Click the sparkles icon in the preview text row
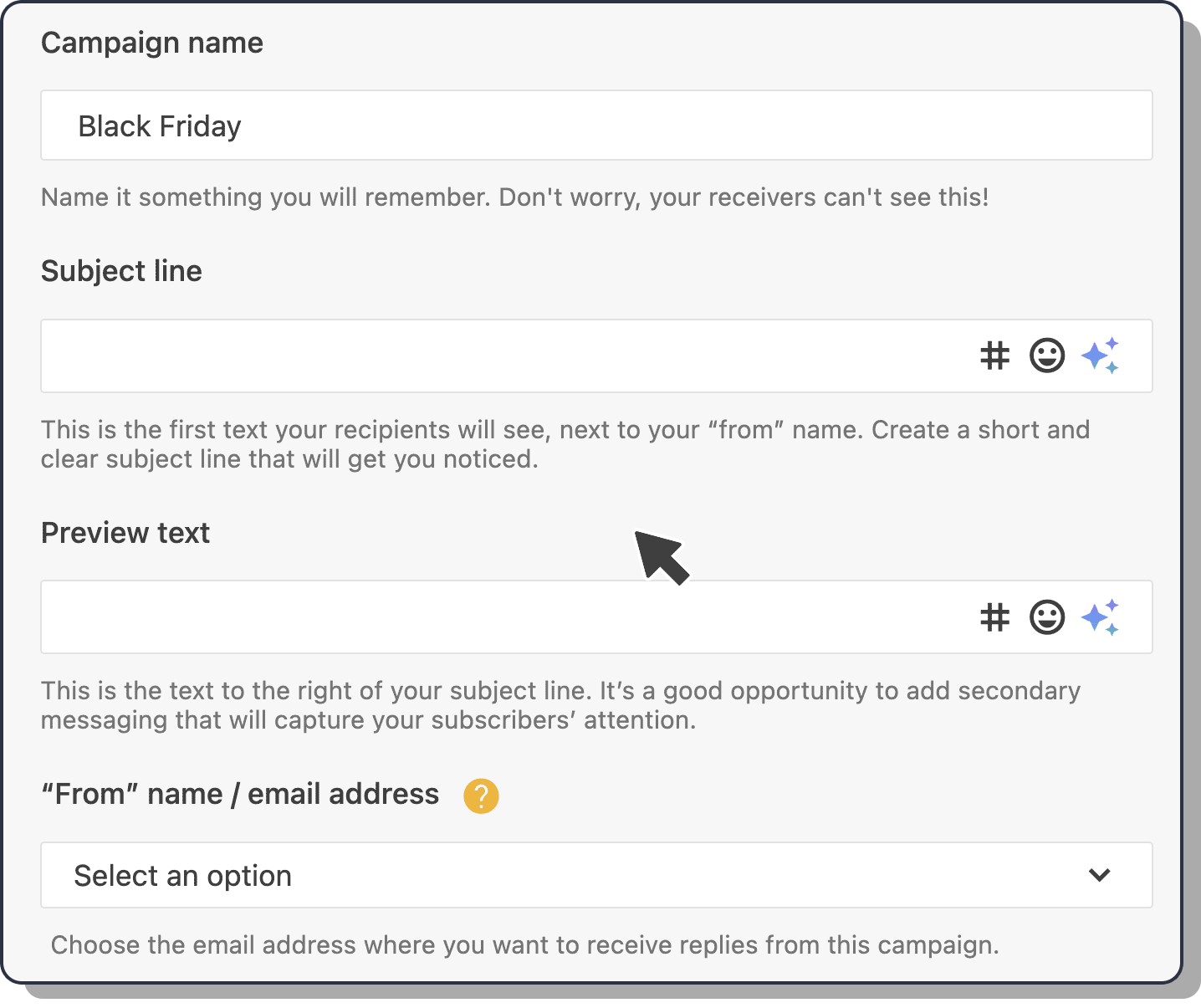Screen dimensions: 1201x1008 1101,617
